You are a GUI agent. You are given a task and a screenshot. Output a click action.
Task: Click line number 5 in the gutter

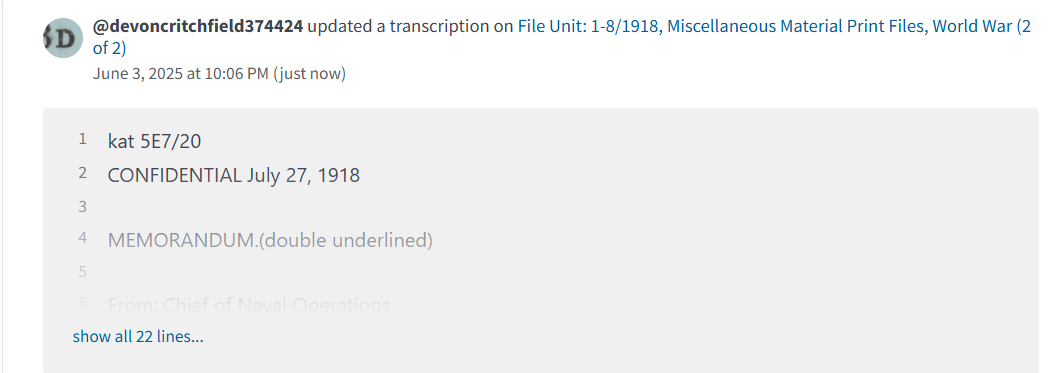83,272
